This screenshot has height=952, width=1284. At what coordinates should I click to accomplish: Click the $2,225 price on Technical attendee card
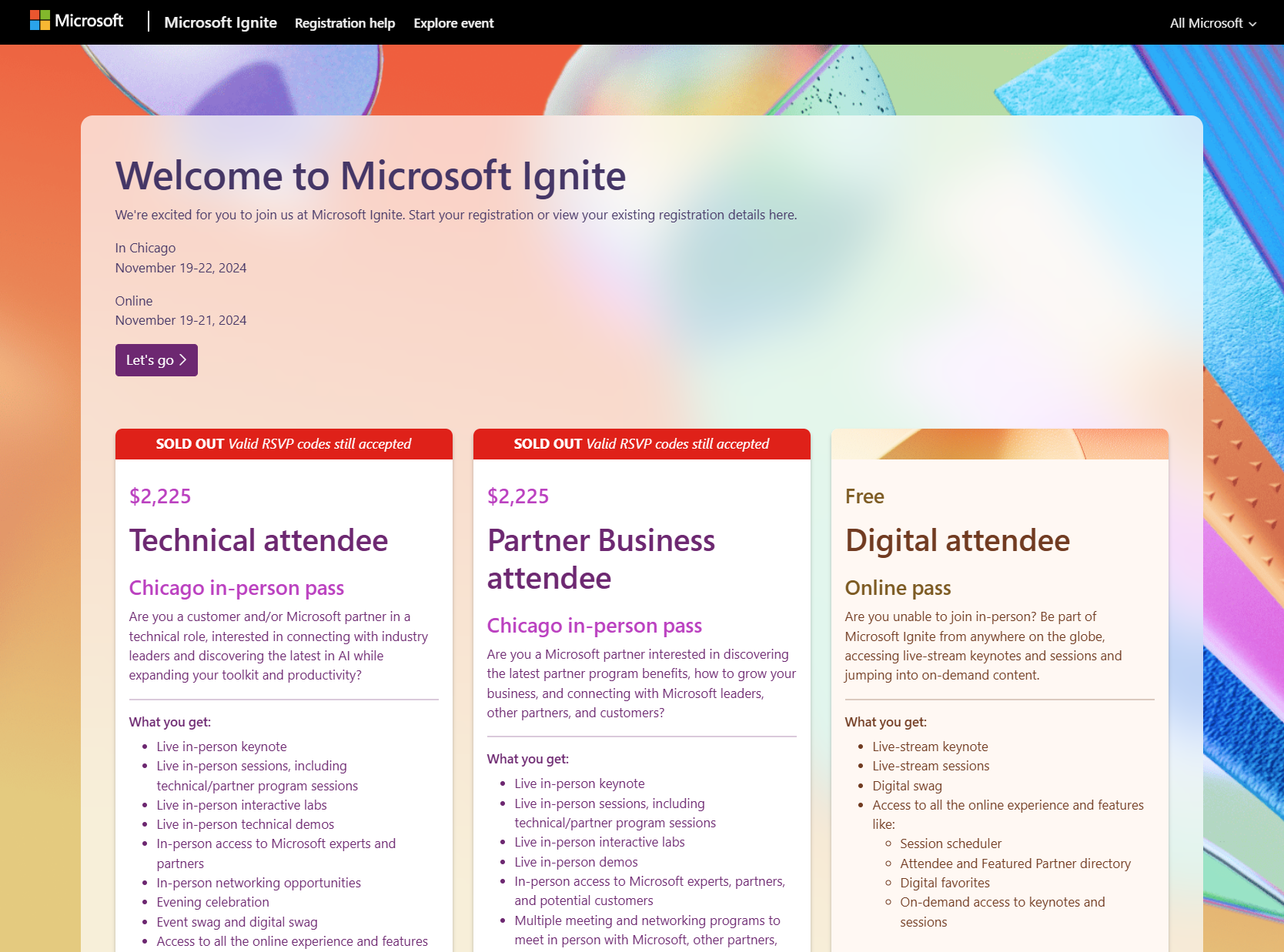click(x=160, y=496)
